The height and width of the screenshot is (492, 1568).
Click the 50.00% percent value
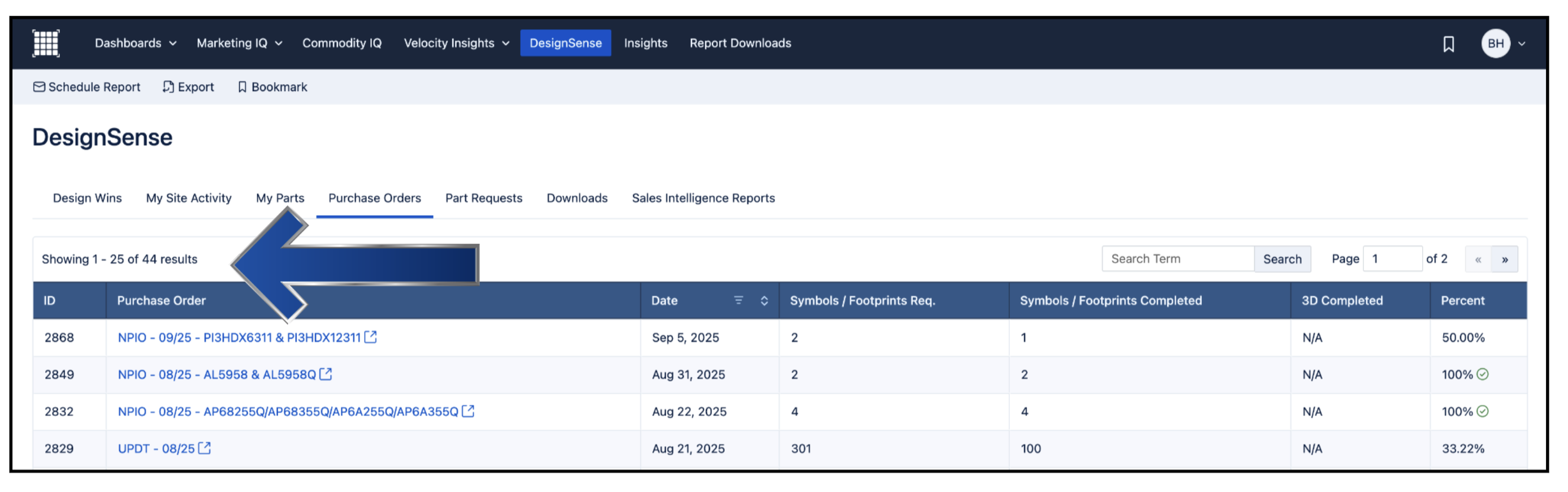point(1463,338)
